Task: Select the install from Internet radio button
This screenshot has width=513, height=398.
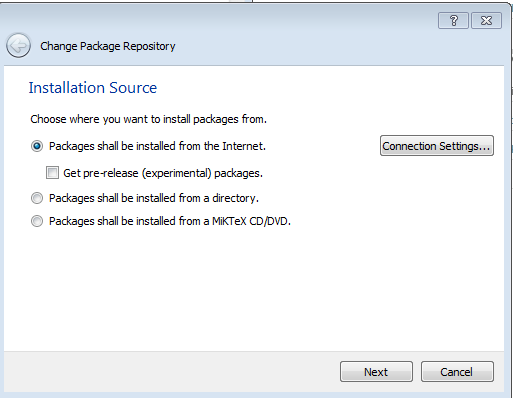Action: point(37,146)
